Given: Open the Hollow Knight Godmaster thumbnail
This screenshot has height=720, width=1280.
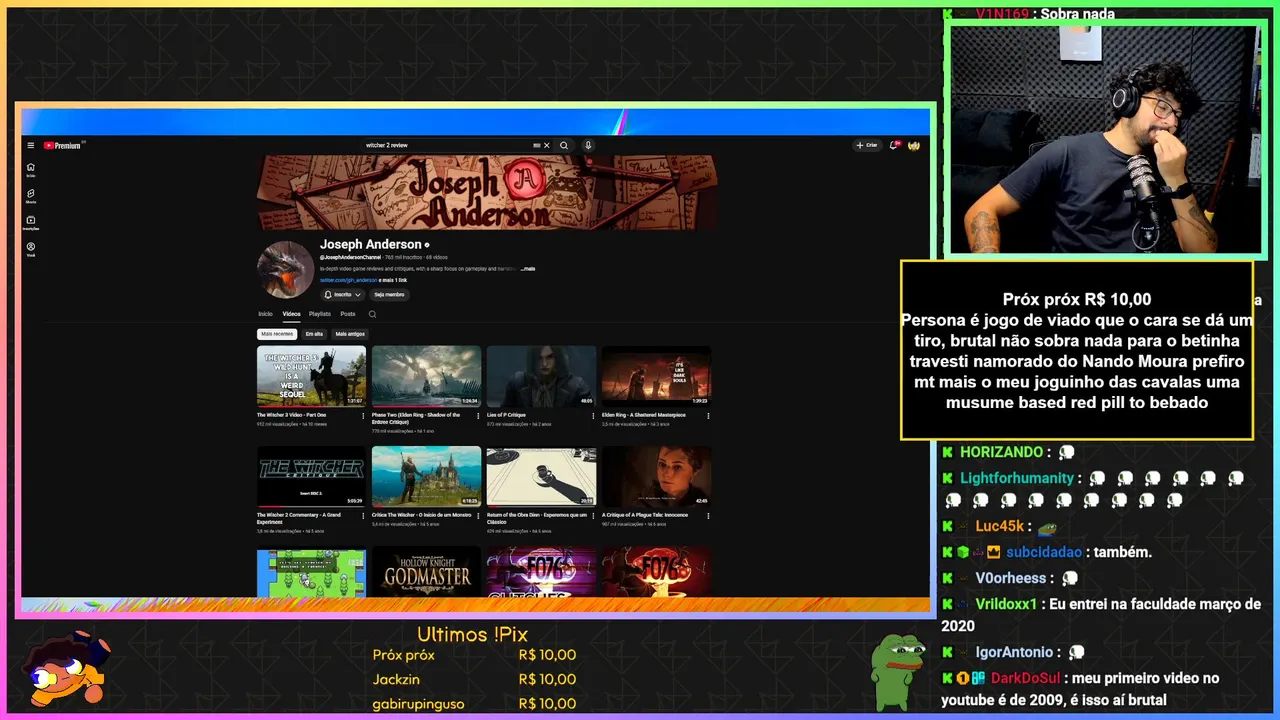Looking at the screenshot, I should pos(426,571).
